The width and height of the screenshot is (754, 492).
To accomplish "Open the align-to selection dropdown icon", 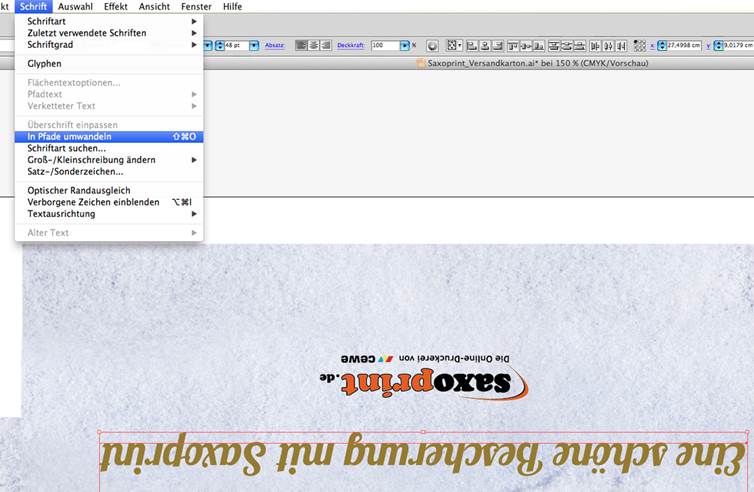I will pyautogui.click(x=454, y=46).
